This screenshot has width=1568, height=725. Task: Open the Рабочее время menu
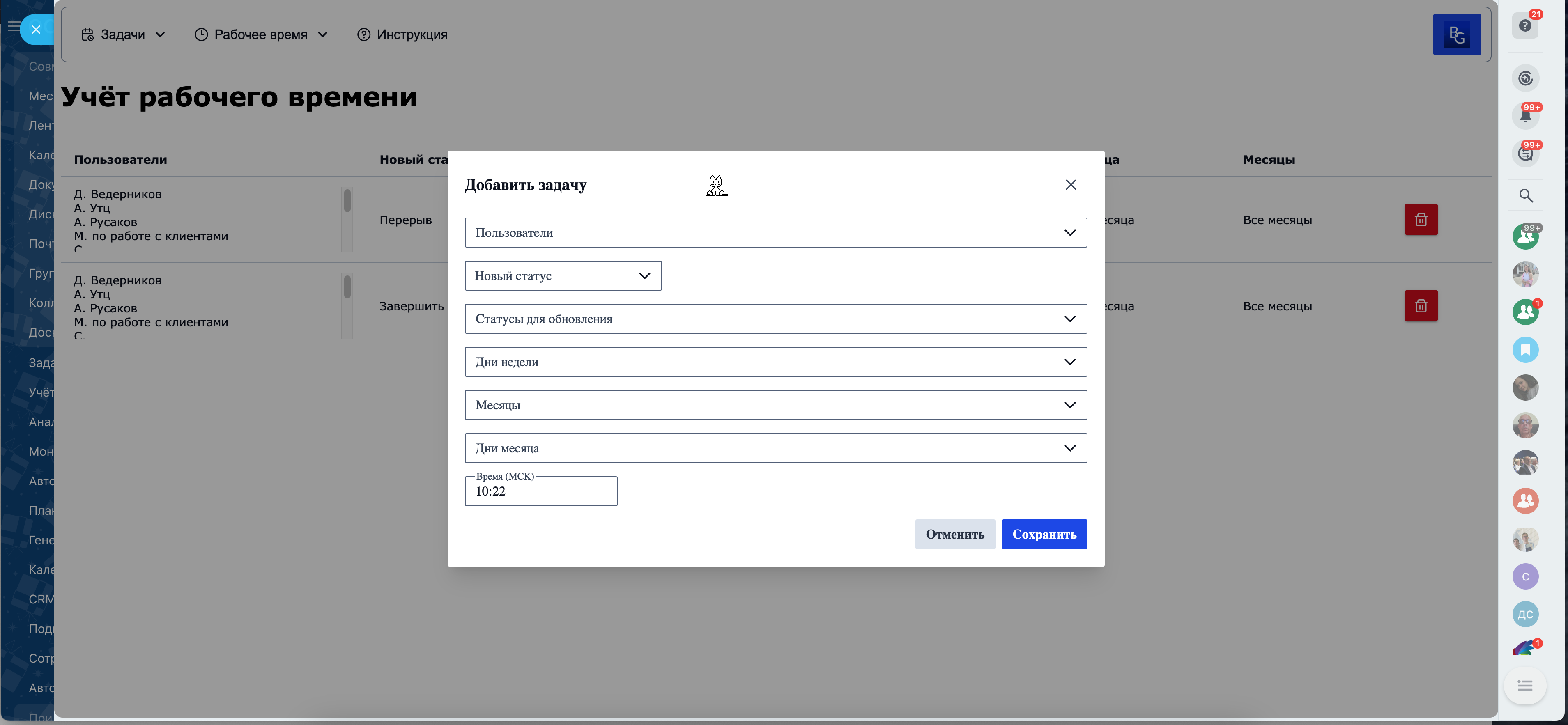(x=261, y=34)
